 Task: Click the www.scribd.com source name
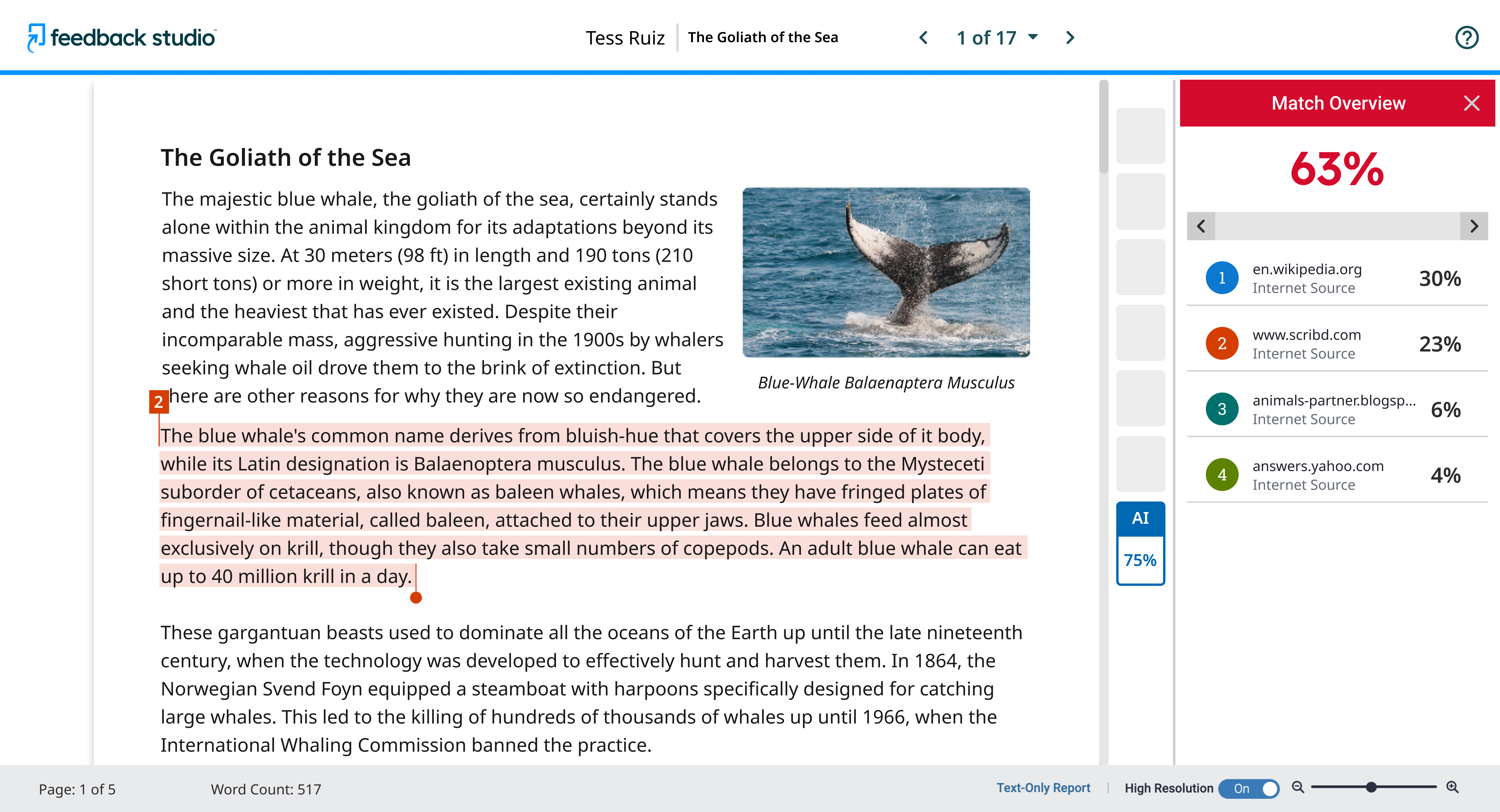[x=1306, y=335]
